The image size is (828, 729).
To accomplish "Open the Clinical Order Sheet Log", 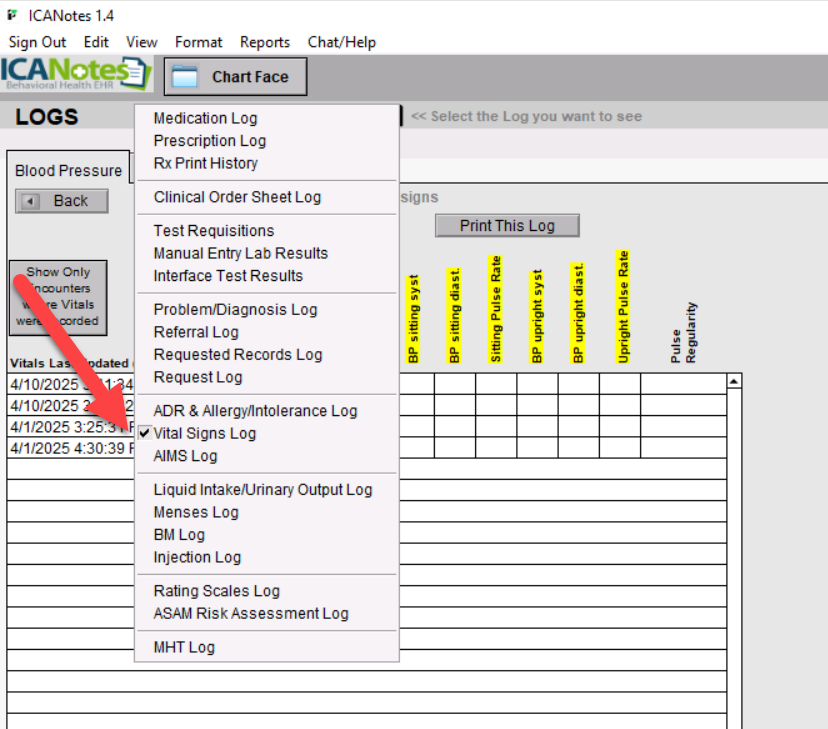I will pyautogui.click(x=237, y=197).
